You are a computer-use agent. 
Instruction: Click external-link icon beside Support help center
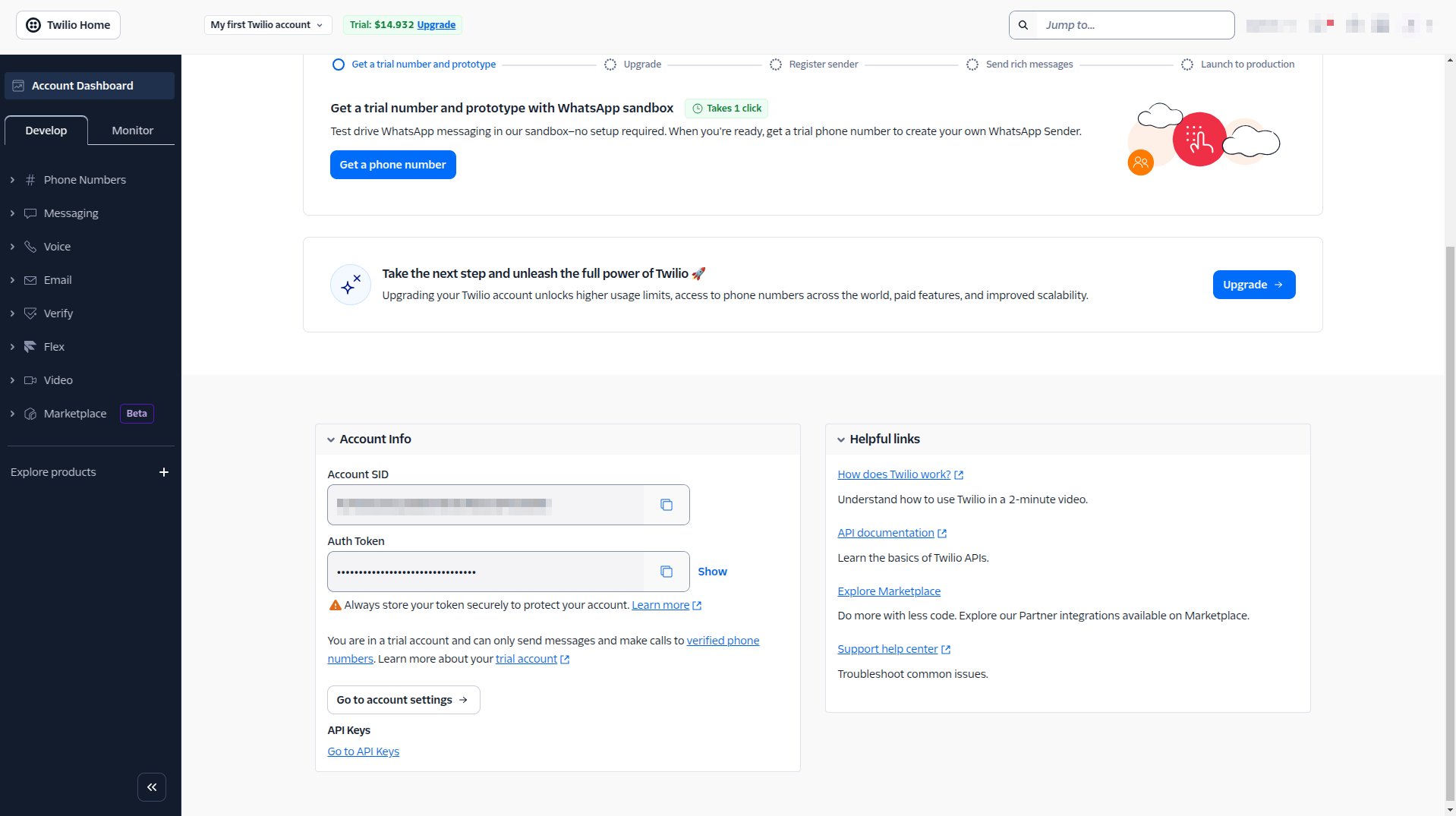946,650
